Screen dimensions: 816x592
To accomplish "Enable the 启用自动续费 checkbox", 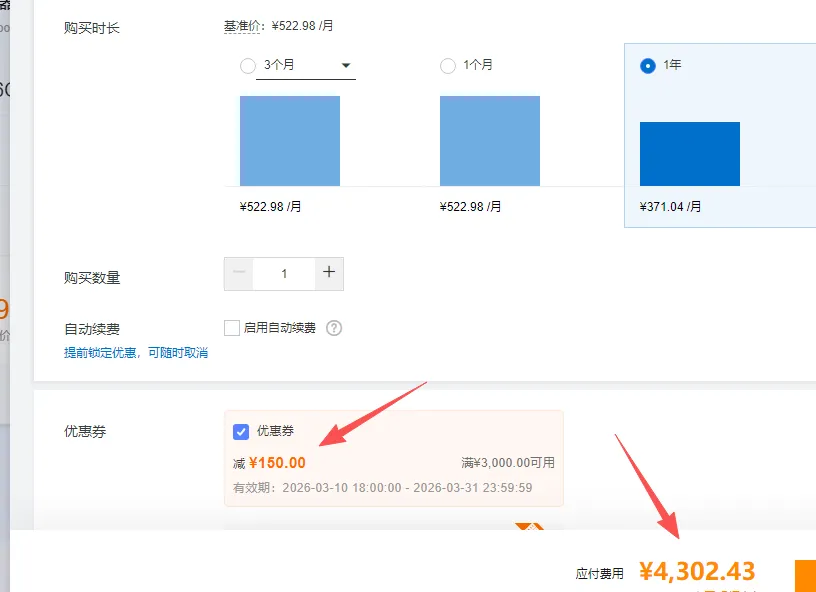I will click(232, 328).
